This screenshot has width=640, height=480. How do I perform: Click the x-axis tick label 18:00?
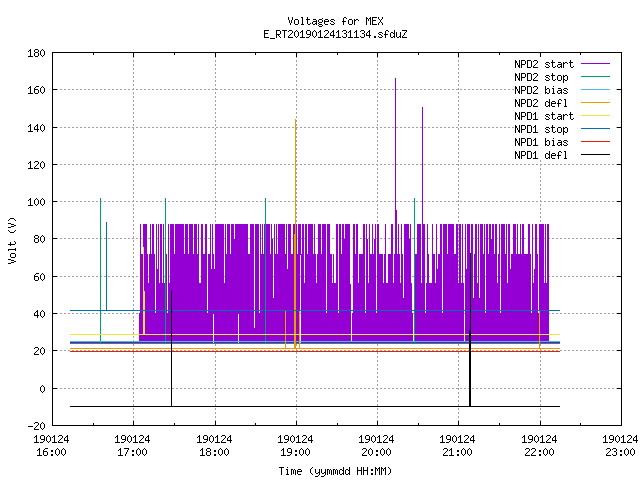tap(214, 453)
